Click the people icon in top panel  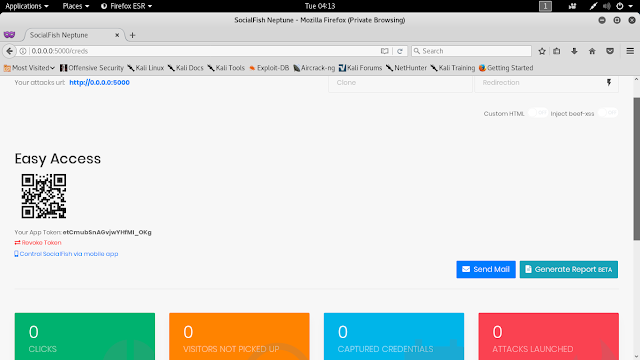coord(572,6)
